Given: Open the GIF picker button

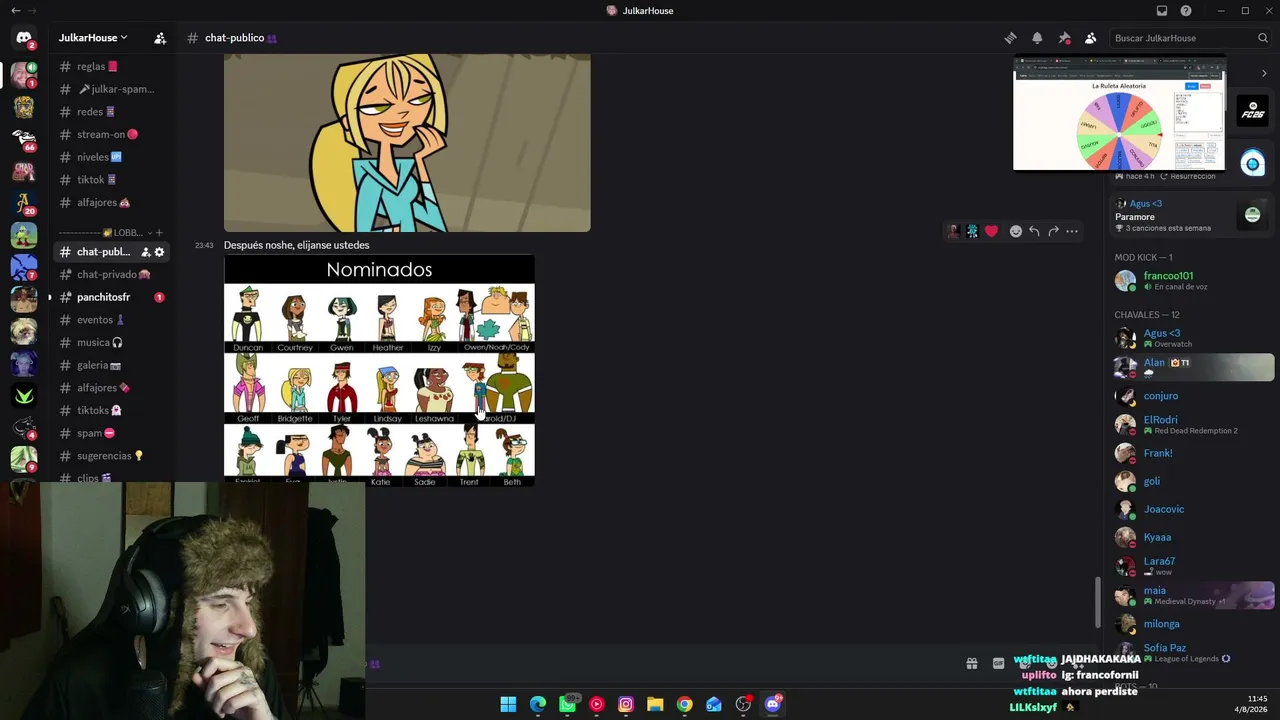Looking at the screenshot, I should [x=998, y=663].
